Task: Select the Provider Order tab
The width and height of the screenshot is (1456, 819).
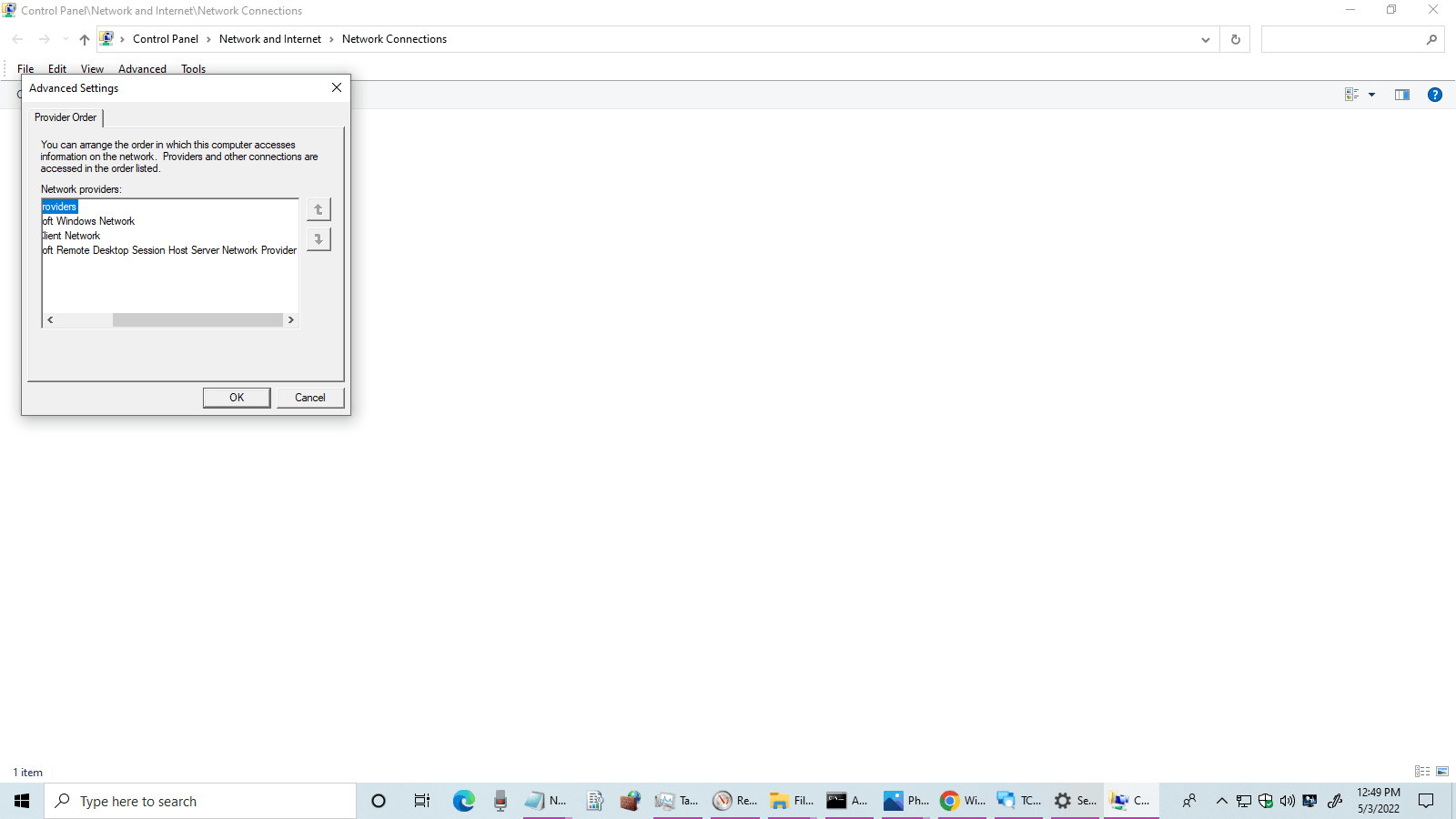Action: [x=66, y=117]
